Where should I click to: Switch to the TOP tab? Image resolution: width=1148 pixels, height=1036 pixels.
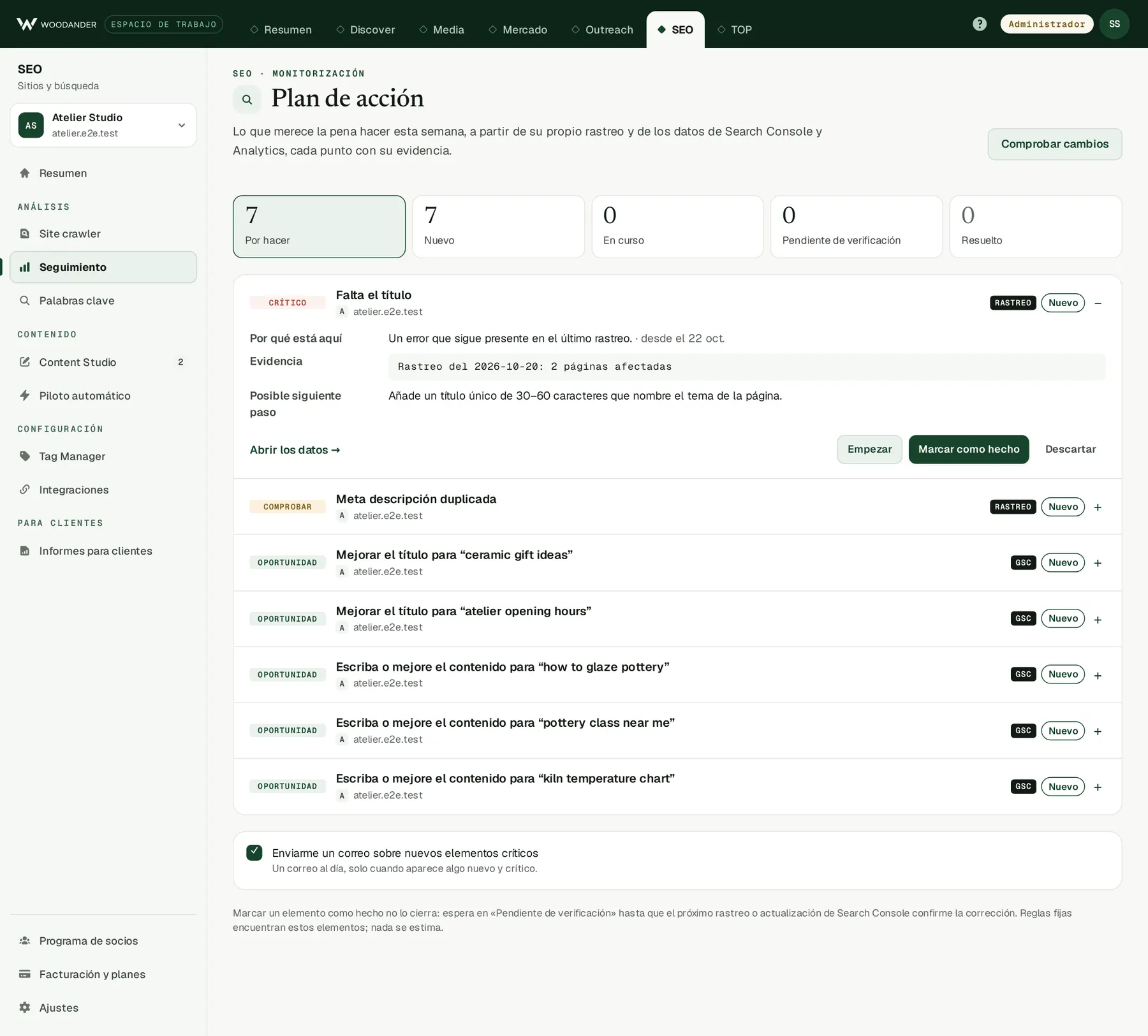pos(735,30)
